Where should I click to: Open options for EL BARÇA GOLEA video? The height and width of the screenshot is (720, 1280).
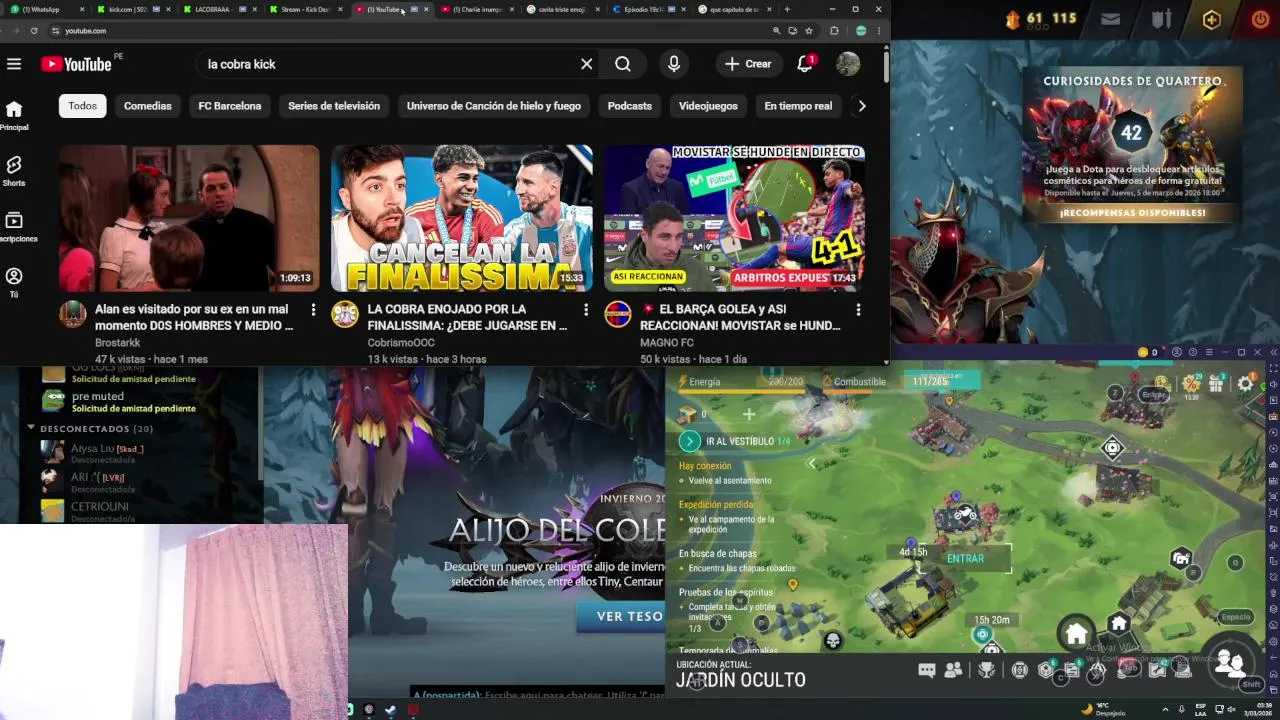click(x=858, y=310)
